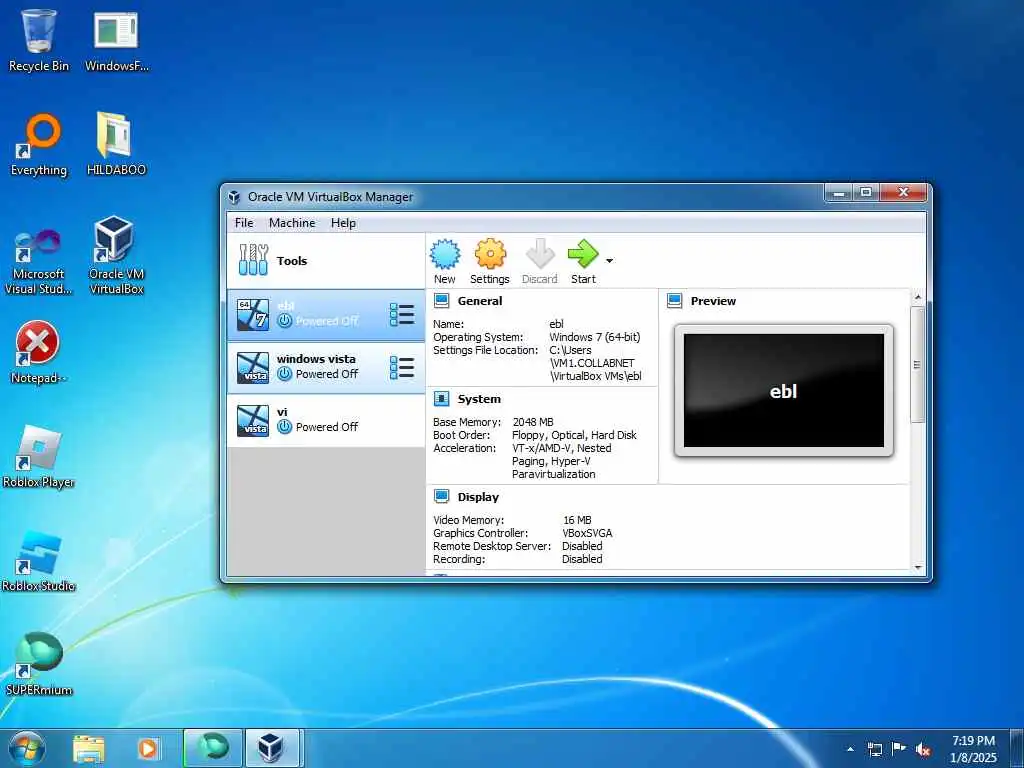The height and width of the screenshot is (768, 1024).
Task: Open the Windows Start menu orb
Action: tap(27, 748)
